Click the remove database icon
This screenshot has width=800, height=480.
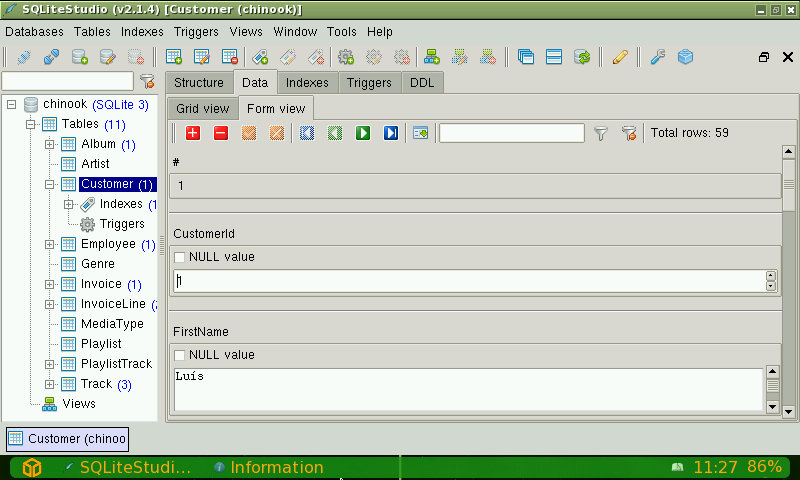coord(136,57)
